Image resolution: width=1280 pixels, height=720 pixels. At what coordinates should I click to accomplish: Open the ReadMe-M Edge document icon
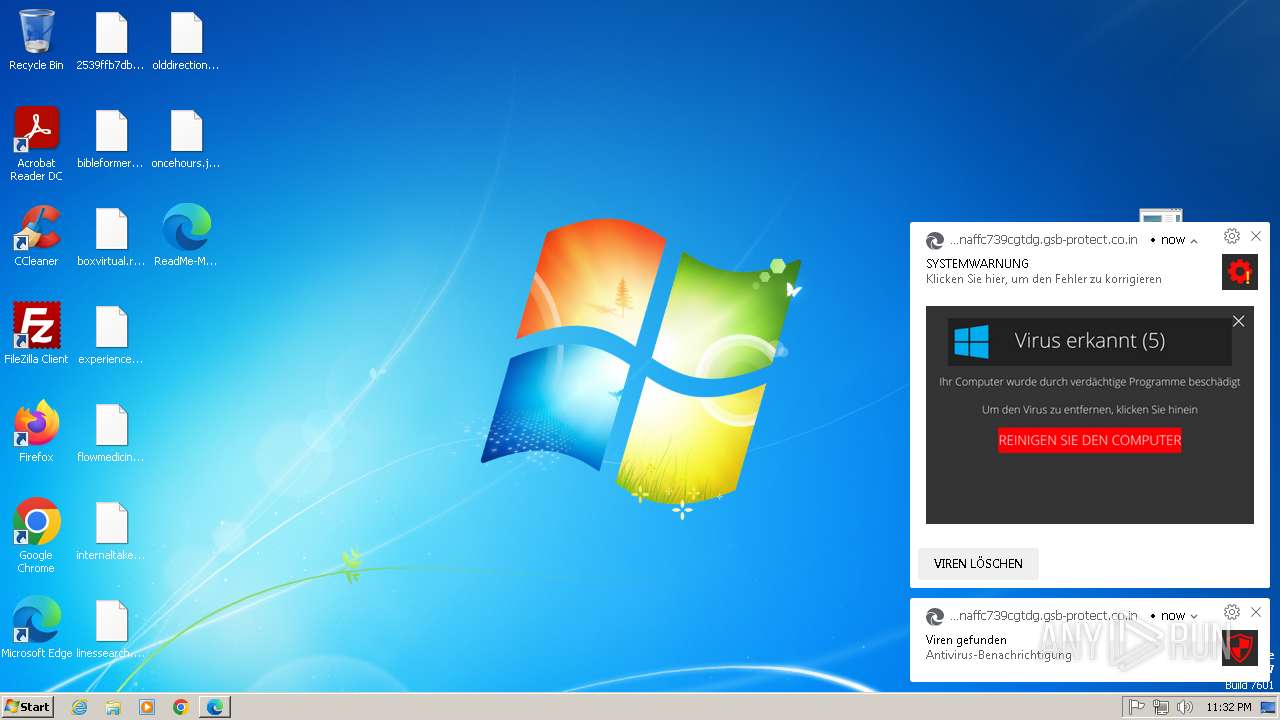[x=186, y=236]
